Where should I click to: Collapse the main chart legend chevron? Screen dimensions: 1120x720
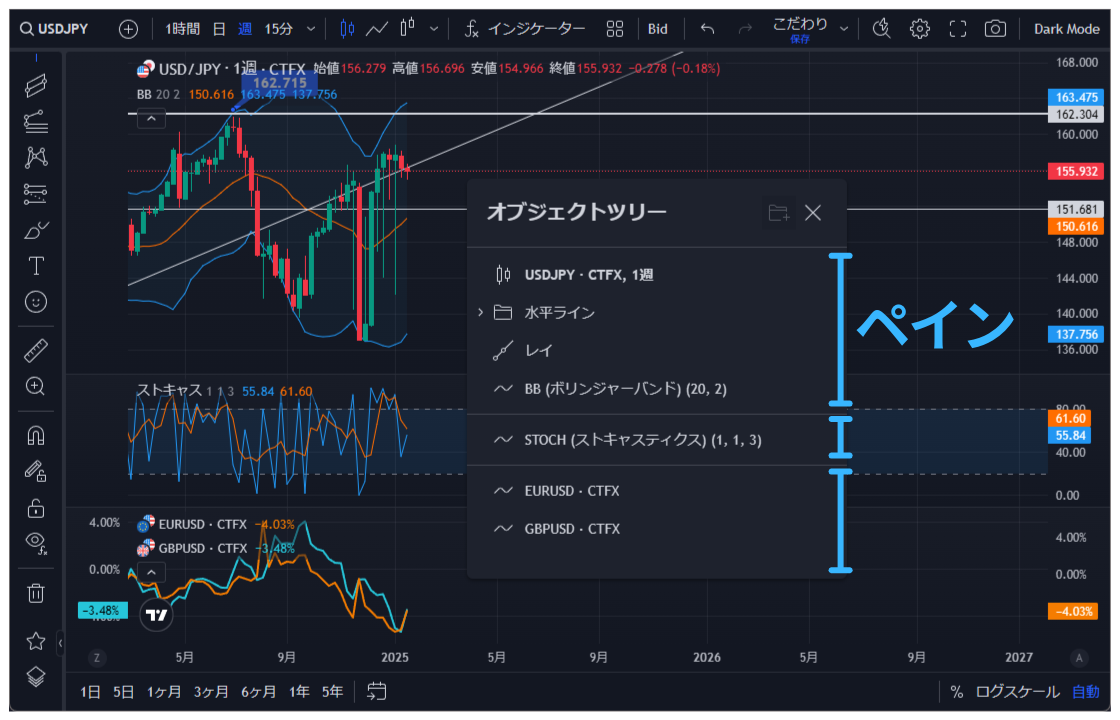(x=151, y=119)
